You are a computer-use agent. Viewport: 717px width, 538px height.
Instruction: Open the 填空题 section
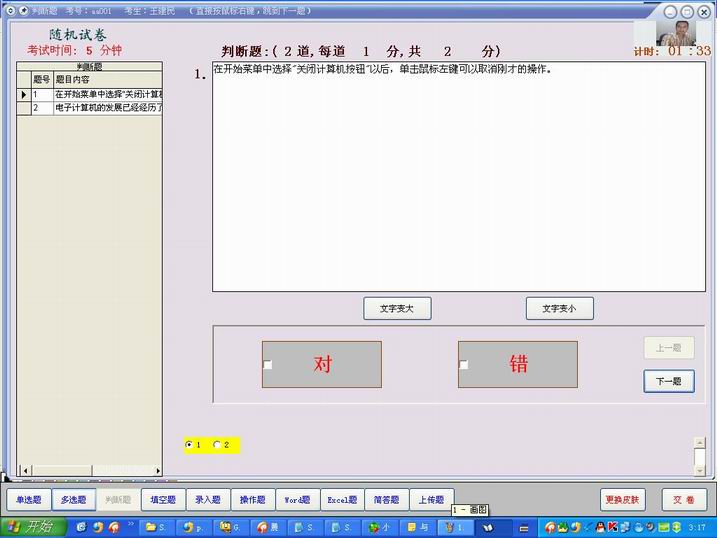pyautogui.click(x=163, y=500)
